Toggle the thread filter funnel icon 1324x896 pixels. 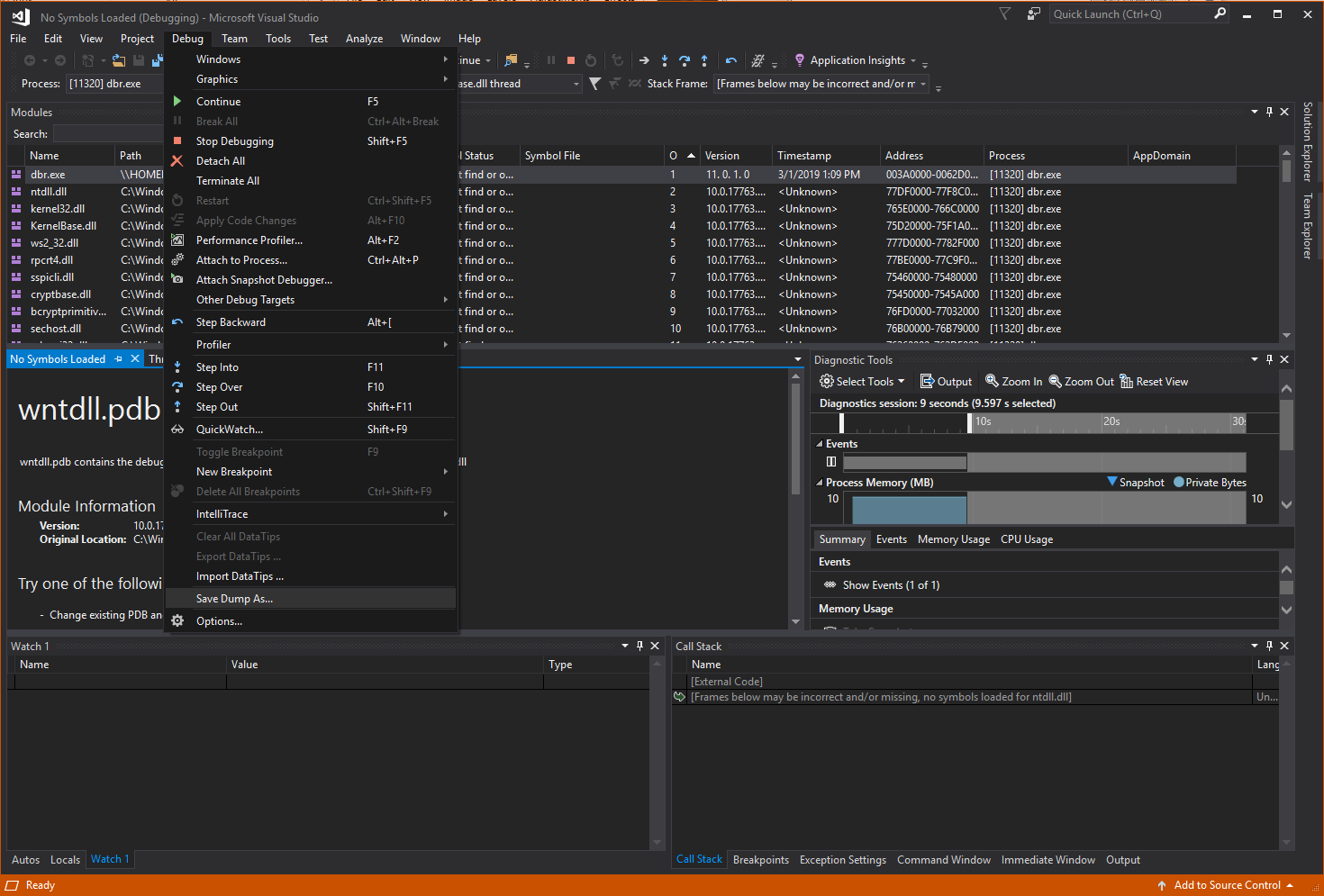point(594,84)
